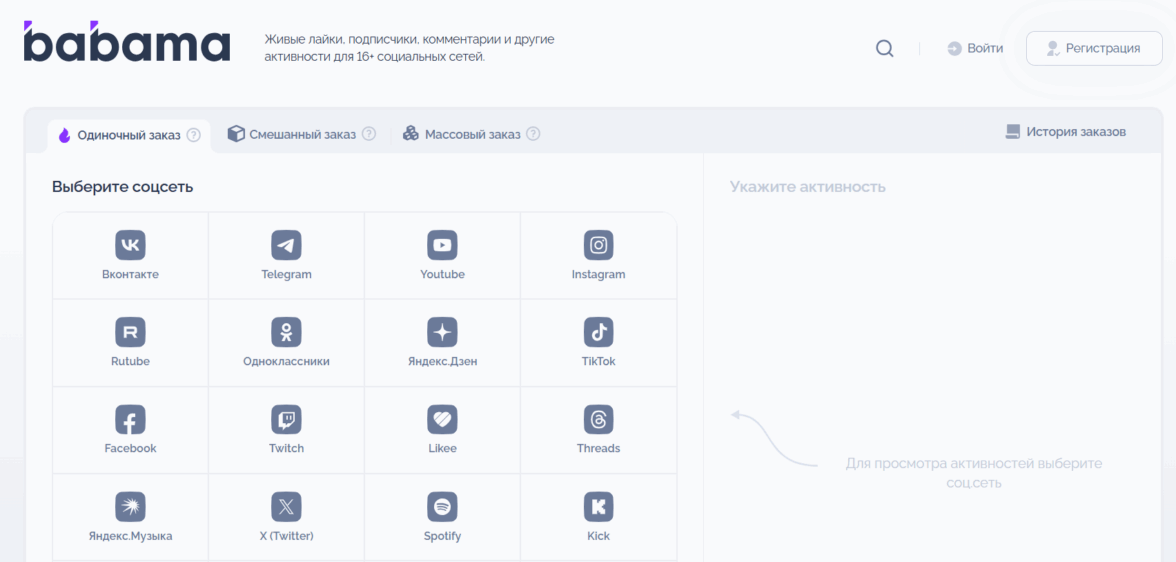The image size is (1176, 562).
Task: Open the search magnifier icon
Action: point(885,49)
